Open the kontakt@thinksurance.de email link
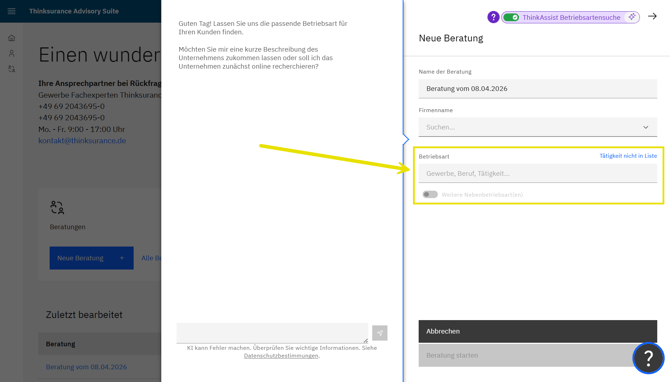 tap(82, 141)
